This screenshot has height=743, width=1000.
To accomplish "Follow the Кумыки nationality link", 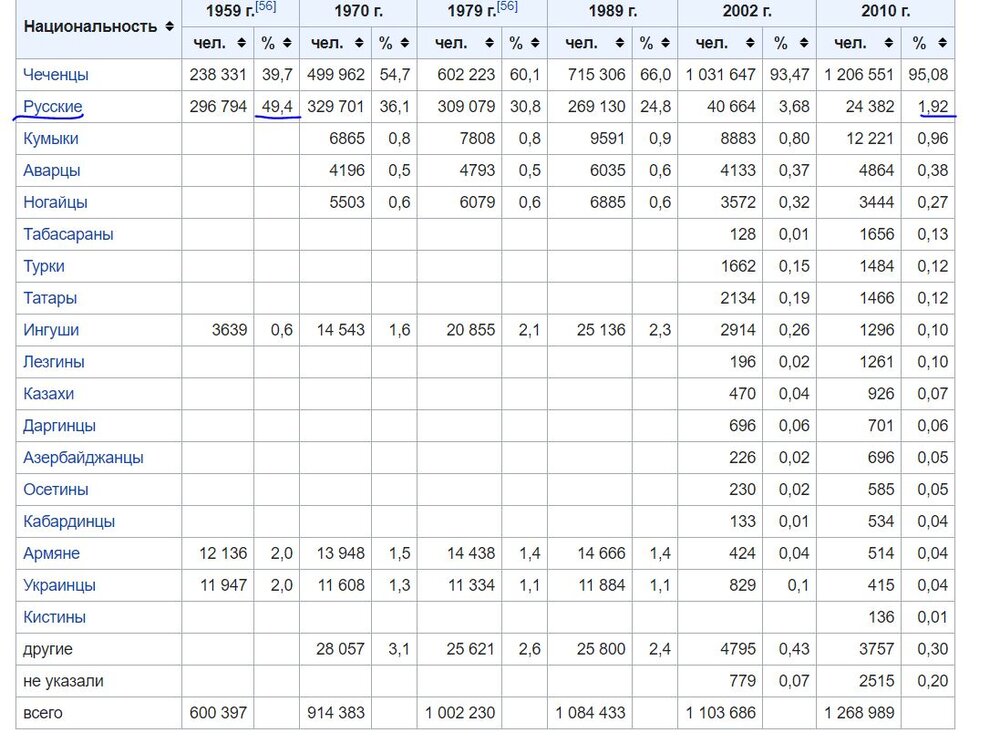I will click(51, 139).
